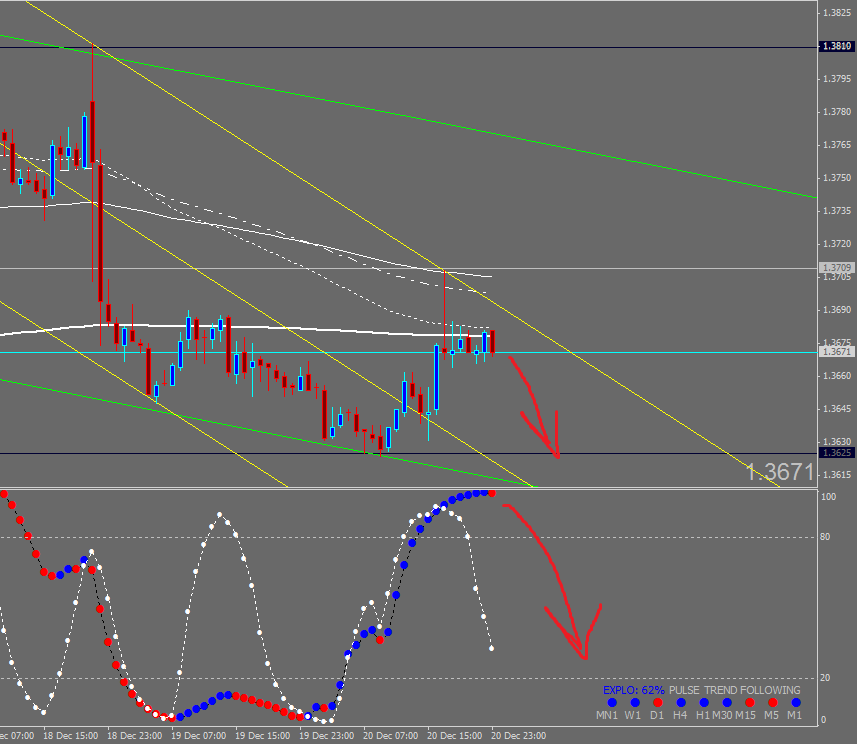This screenshot has height=744, width=857.
Task: Click the 1.3720 price axis value
Action: [x=837, y=244]
